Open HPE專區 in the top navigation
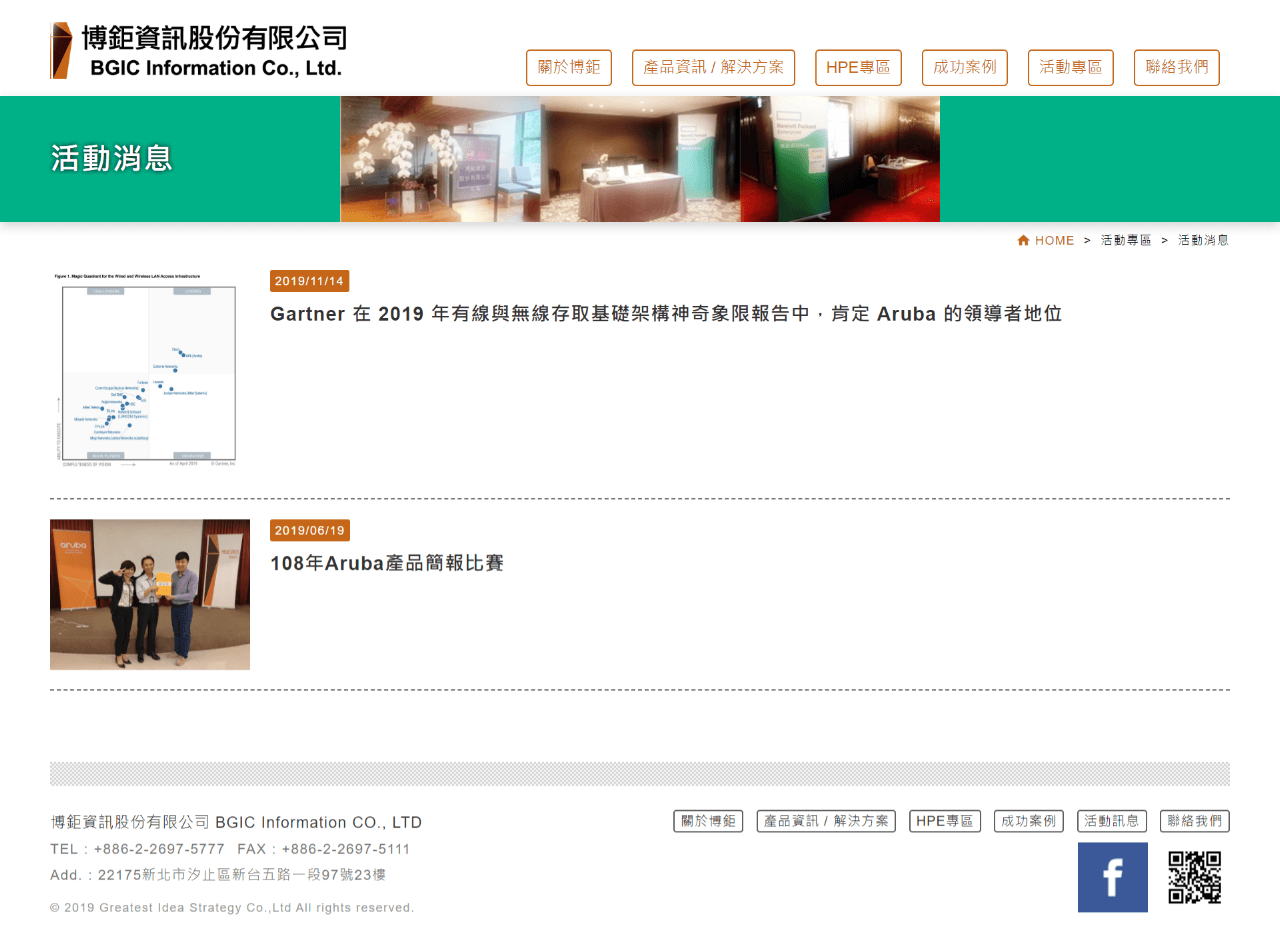The image size is (1280, 939). (858, 68)
